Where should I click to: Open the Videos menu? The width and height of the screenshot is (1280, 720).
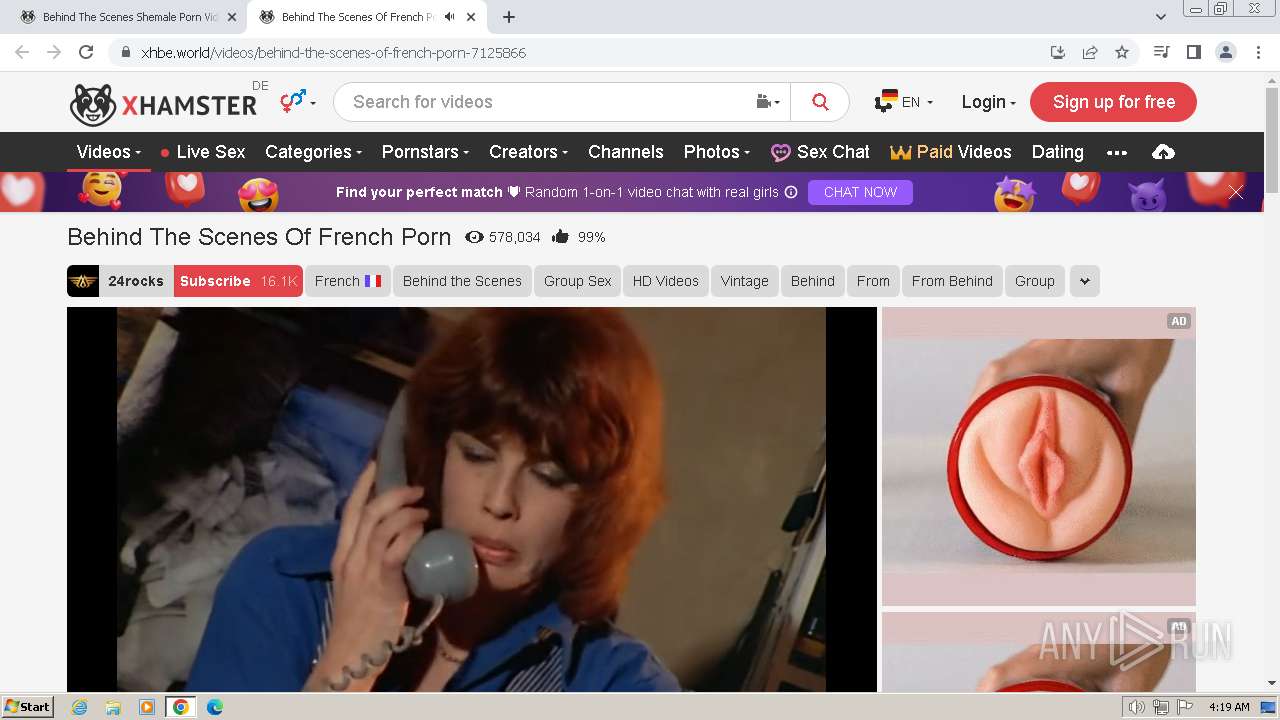coord(108,152)
